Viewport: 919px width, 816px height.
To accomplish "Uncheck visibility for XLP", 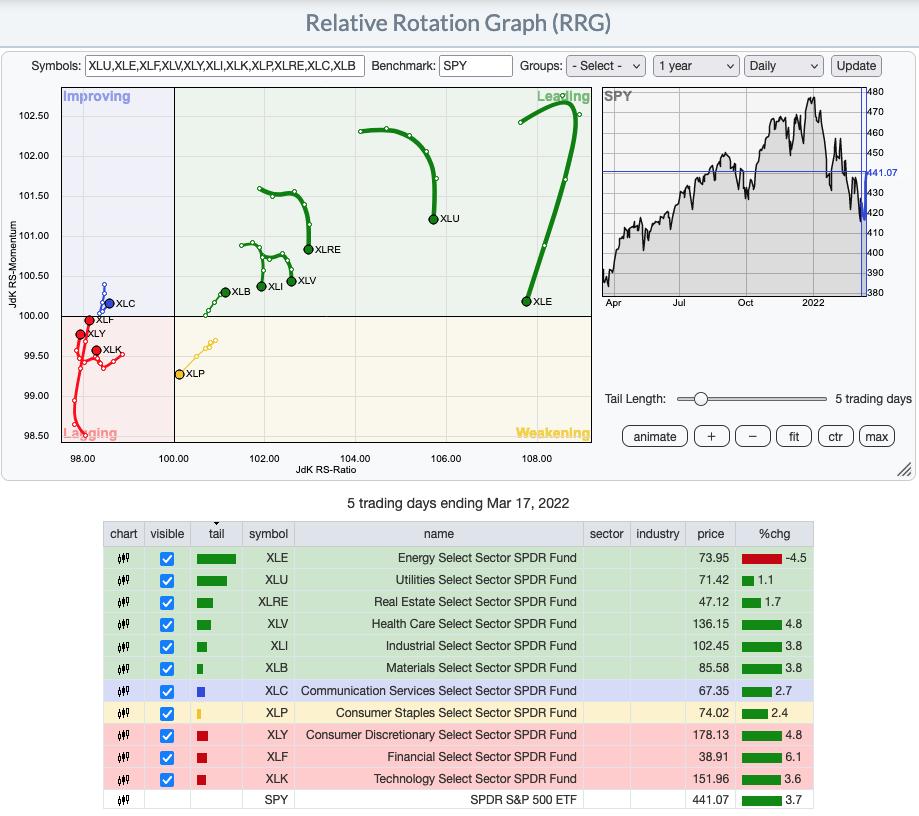I will [167, 713].
